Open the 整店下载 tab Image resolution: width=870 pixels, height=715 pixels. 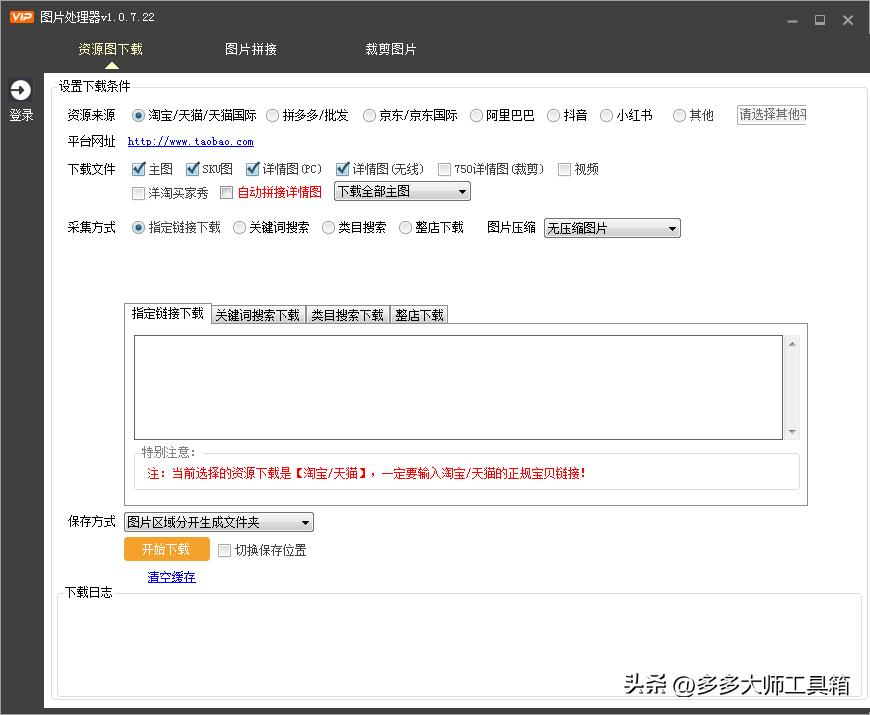point(419,314)
